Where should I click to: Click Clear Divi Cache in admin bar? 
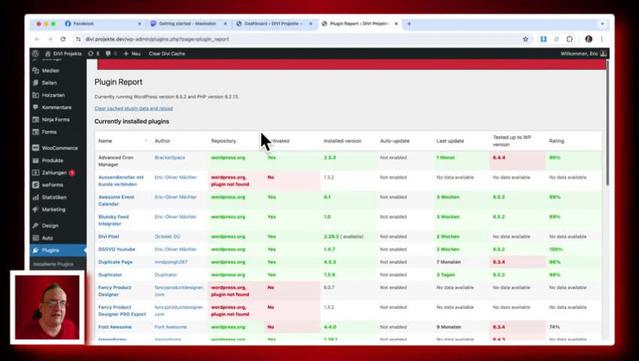tap(167, 53)
